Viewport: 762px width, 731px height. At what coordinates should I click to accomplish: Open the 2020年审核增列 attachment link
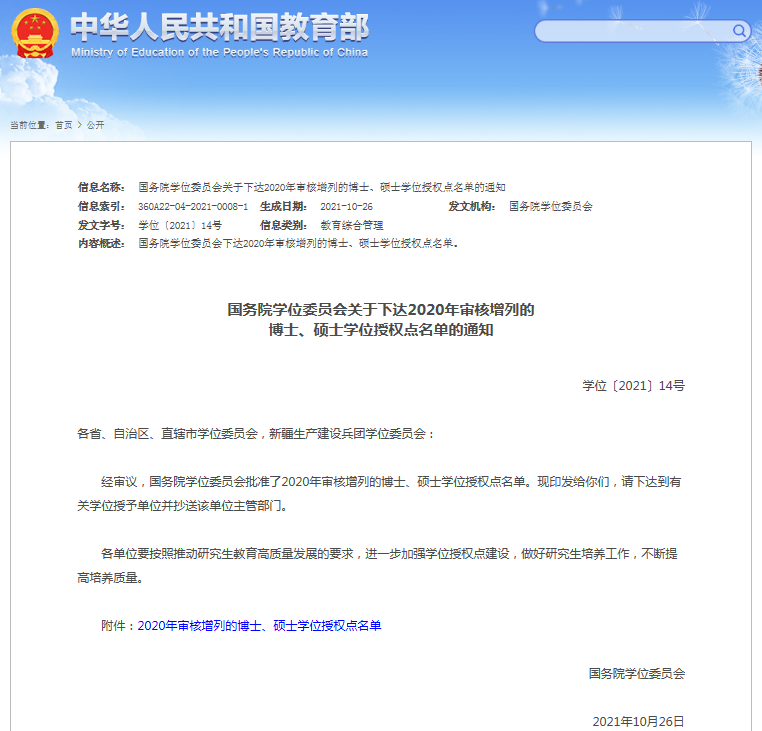tap(259, 625)
